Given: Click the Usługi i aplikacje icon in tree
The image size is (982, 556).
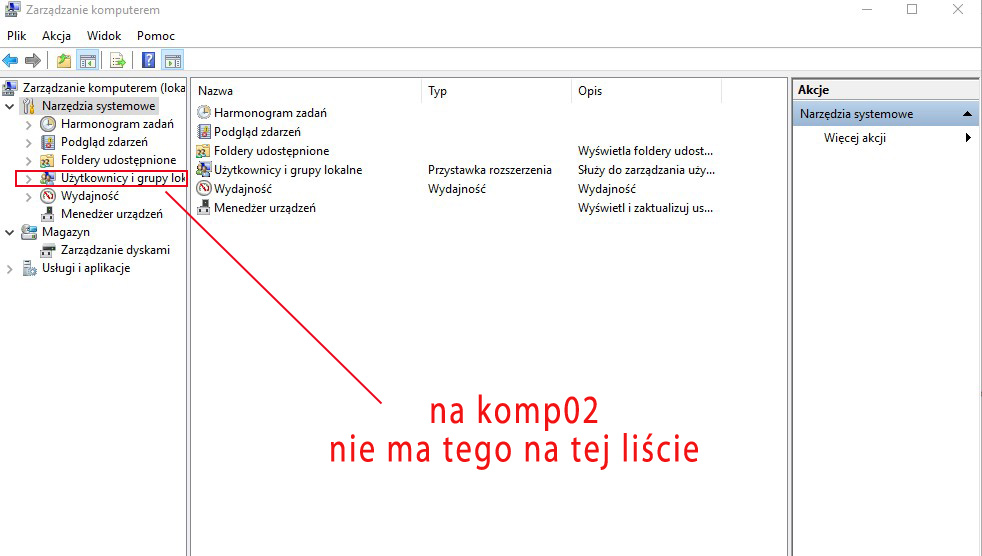Looking at the screenshot, I should (29, 268).
